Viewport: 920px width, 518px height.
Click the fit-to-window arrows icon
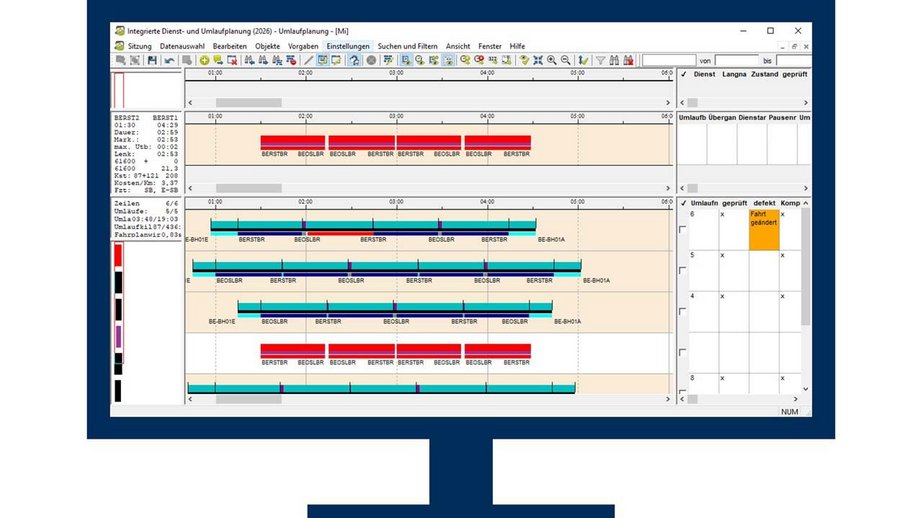[x=537, y=60]
